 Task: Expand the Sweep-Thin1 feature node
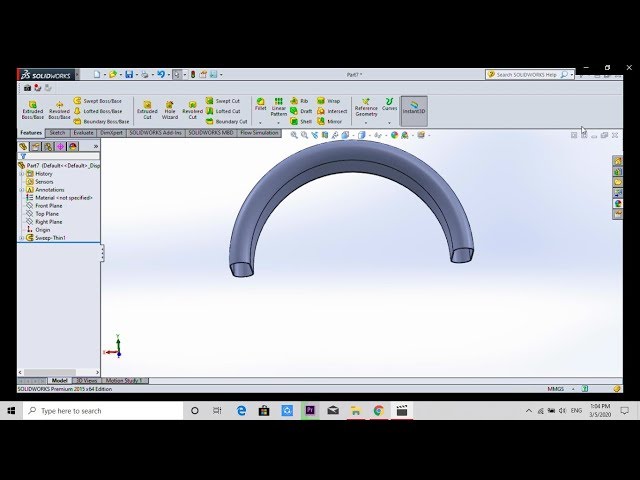tap(22, 238)
